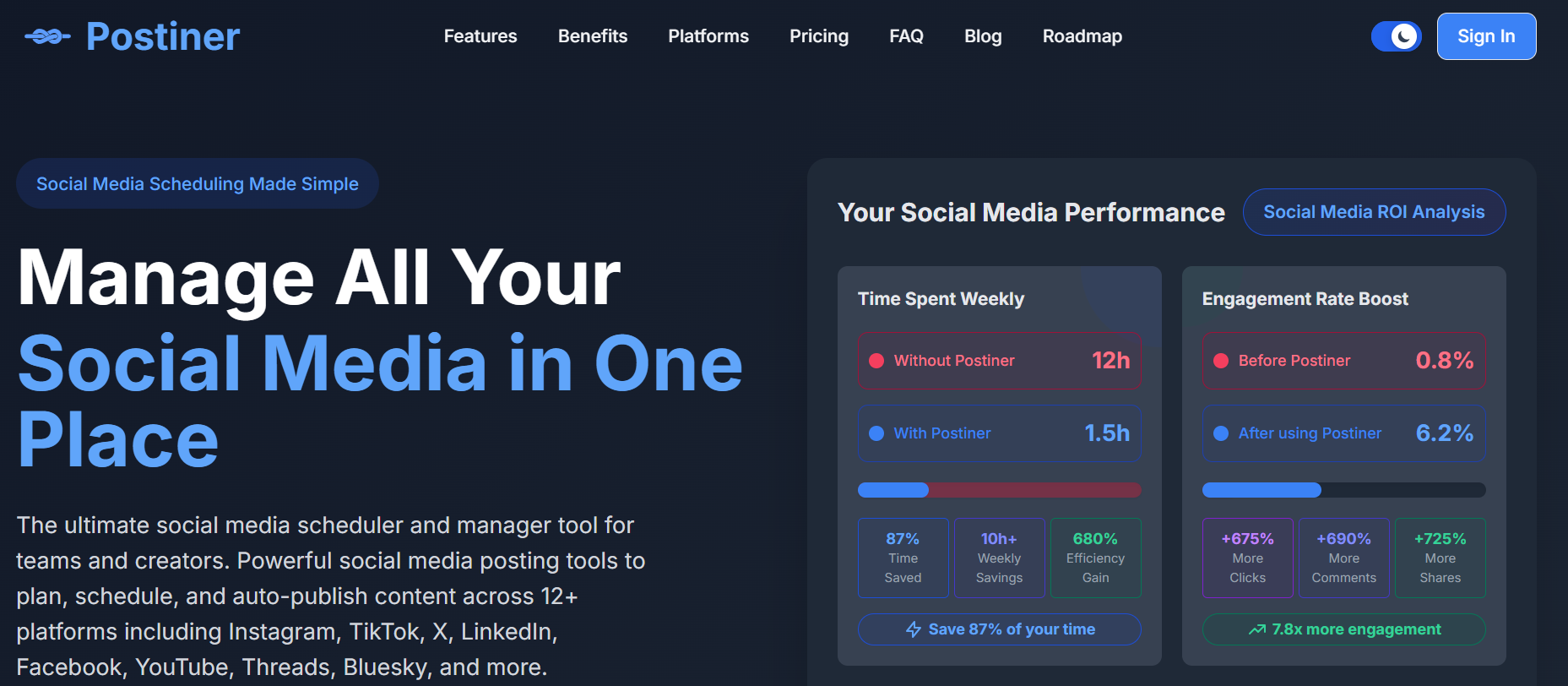The image size is (1568, 686).
Task: Open the Features nav menu item
Action: click(480, 36)
